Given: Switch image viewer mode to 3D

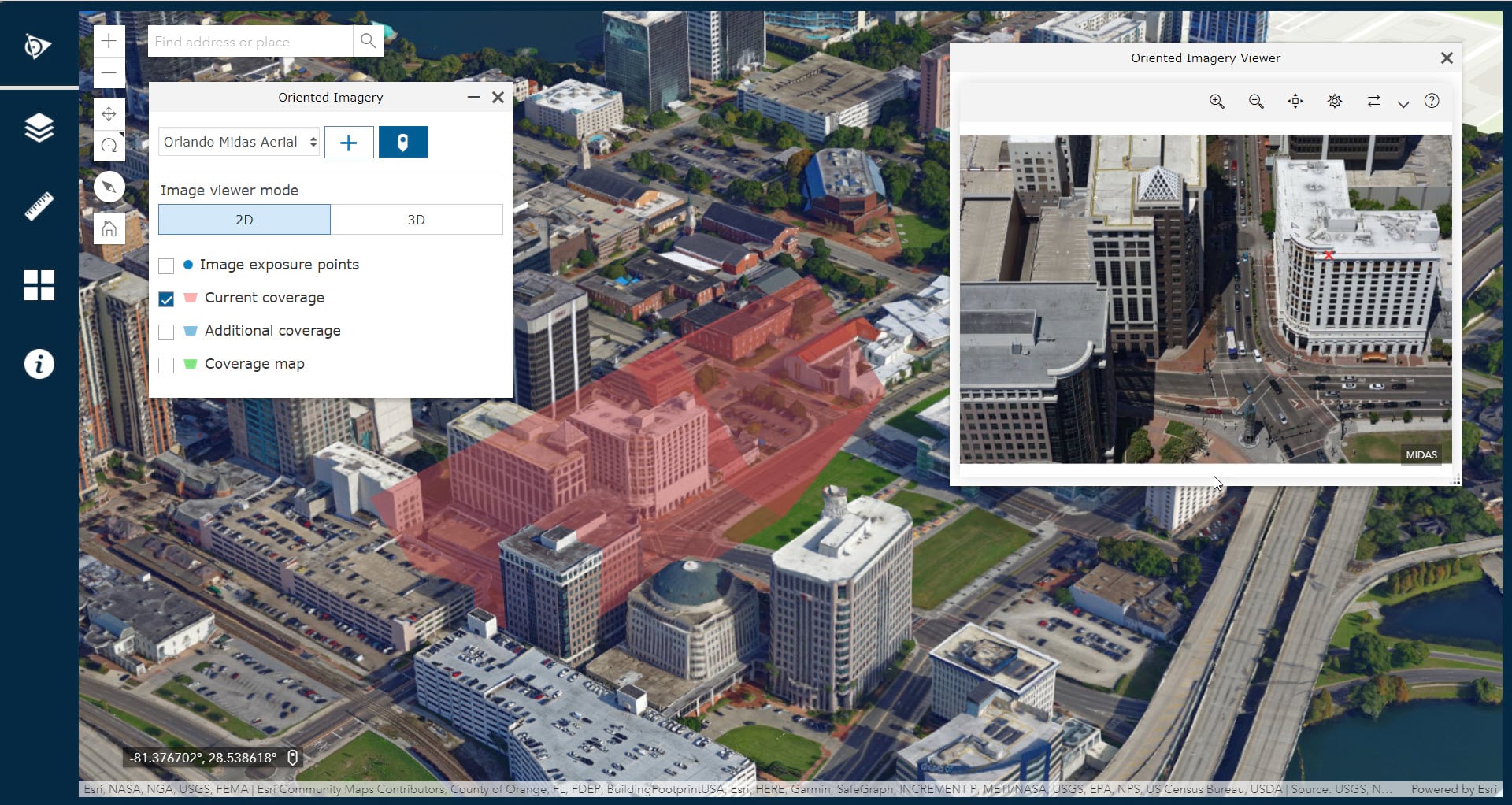Looking at the screenshot, I should click(416, 219).
